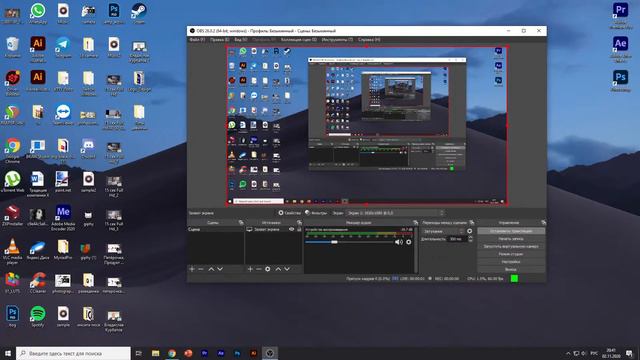The width and height of the screenshot is (640, 360).
Task: Move the scene down in the Scenes list
Action: [x=220, y=269]
